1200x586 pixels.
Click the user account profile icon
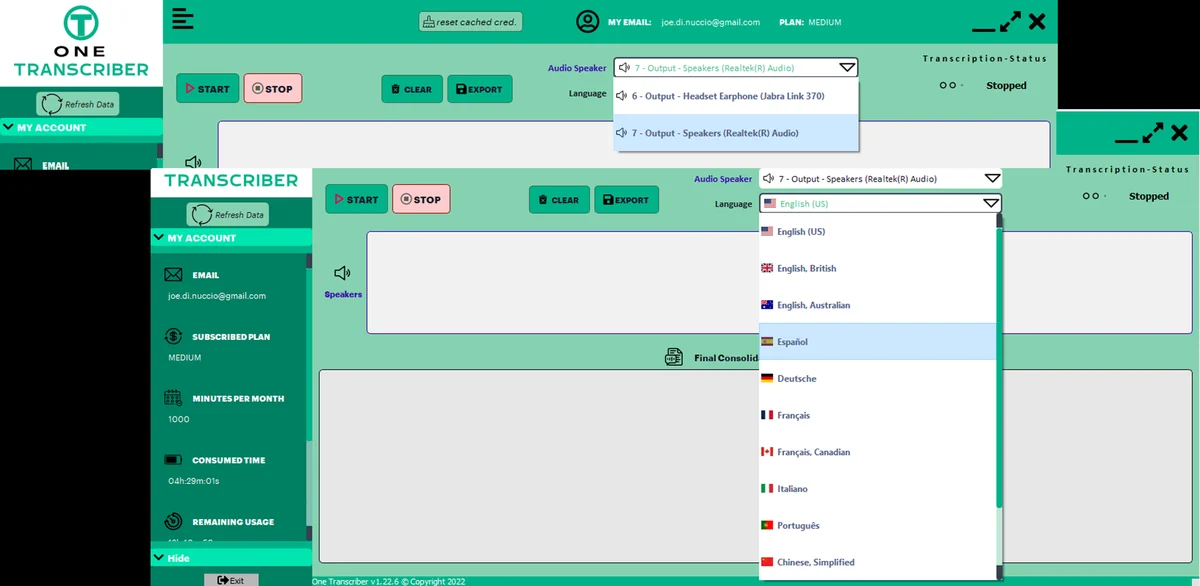pos(587,21)
